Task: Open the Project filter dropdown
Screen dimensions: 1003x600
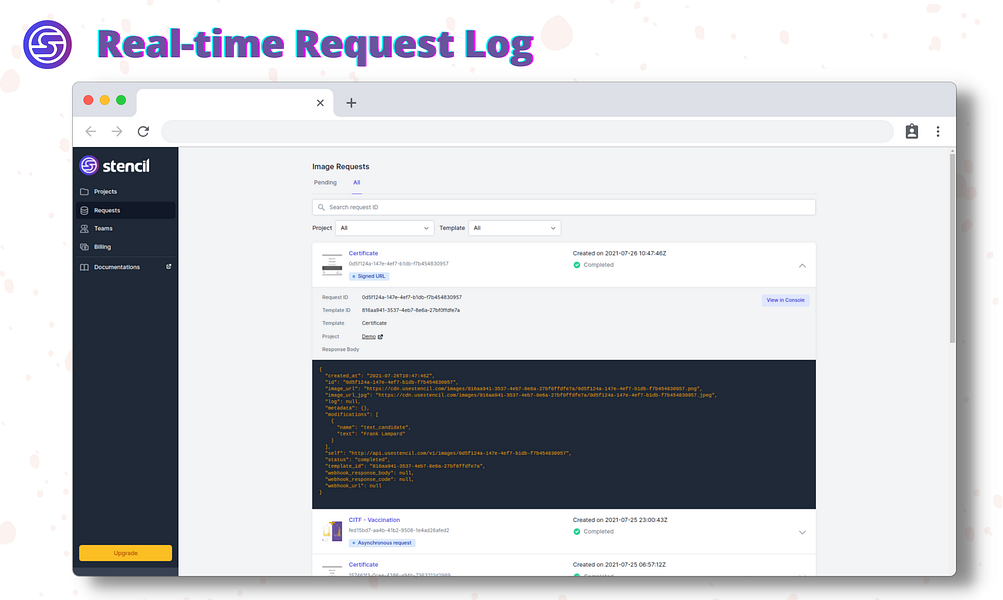Action: pos(384,228)
